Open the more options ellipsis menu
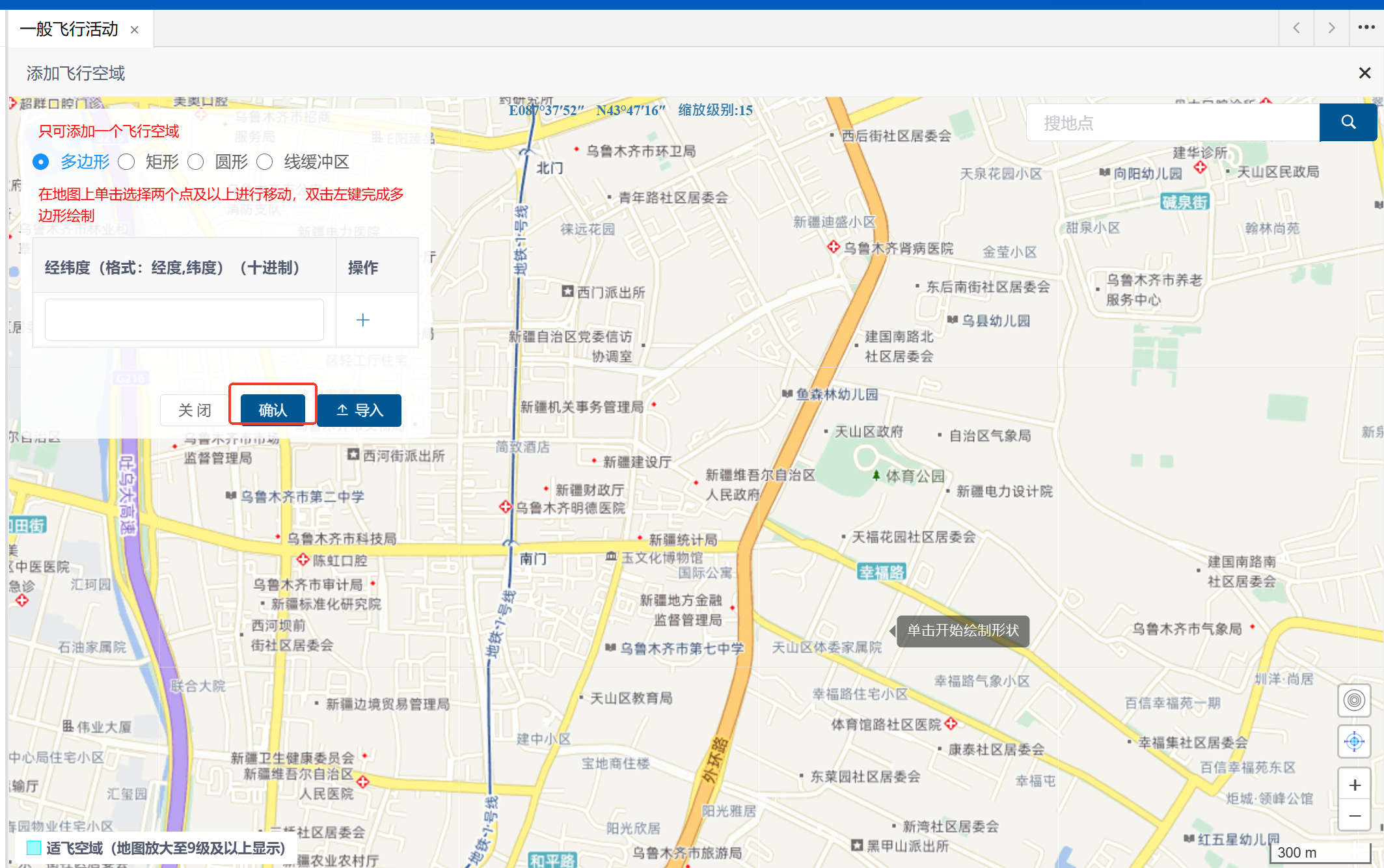The height and width of the screenshot is (868, 1384). pyautogui.click(x=1366, y=27)
